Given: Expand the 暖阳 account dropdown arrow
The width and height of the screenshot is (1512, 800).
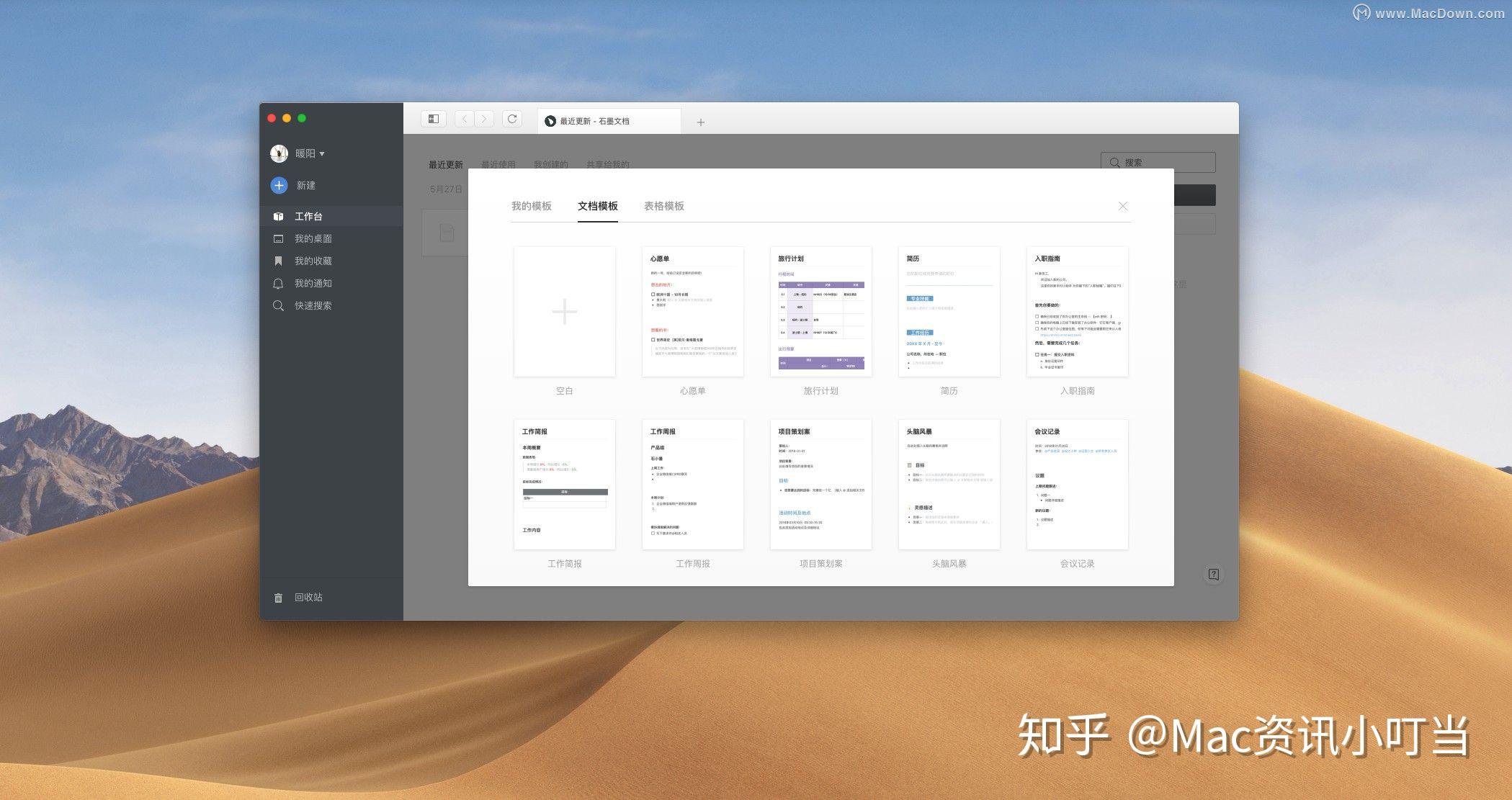Looking at the screenshot, I should (322, 154).
